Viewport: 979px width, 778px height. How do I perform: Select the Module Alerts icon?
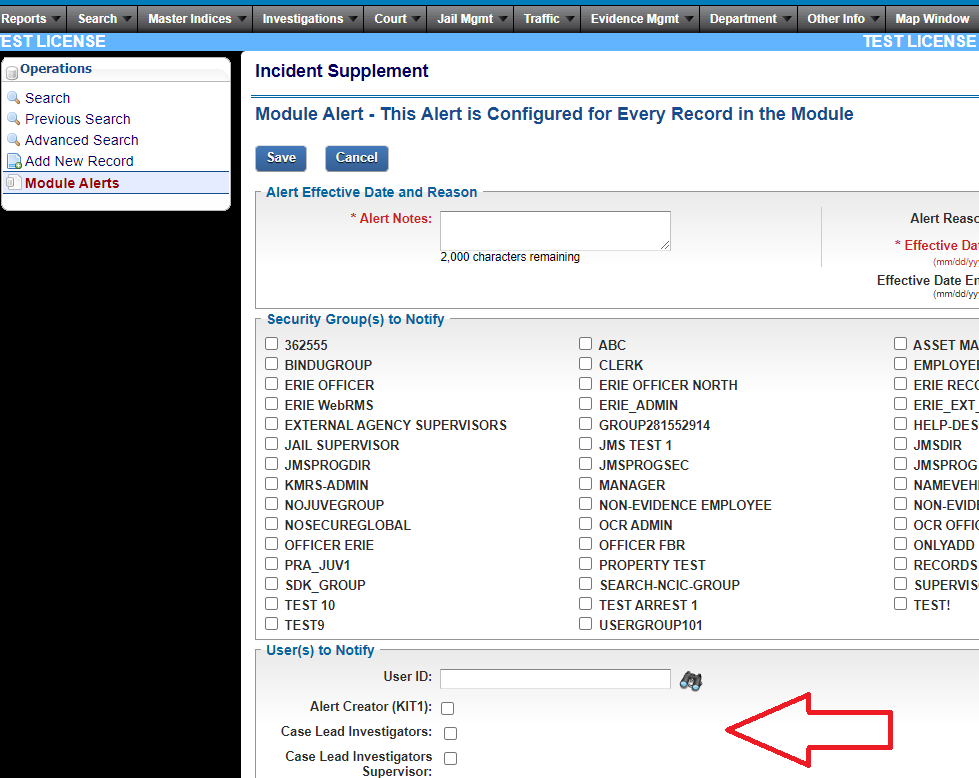(16, 182)
